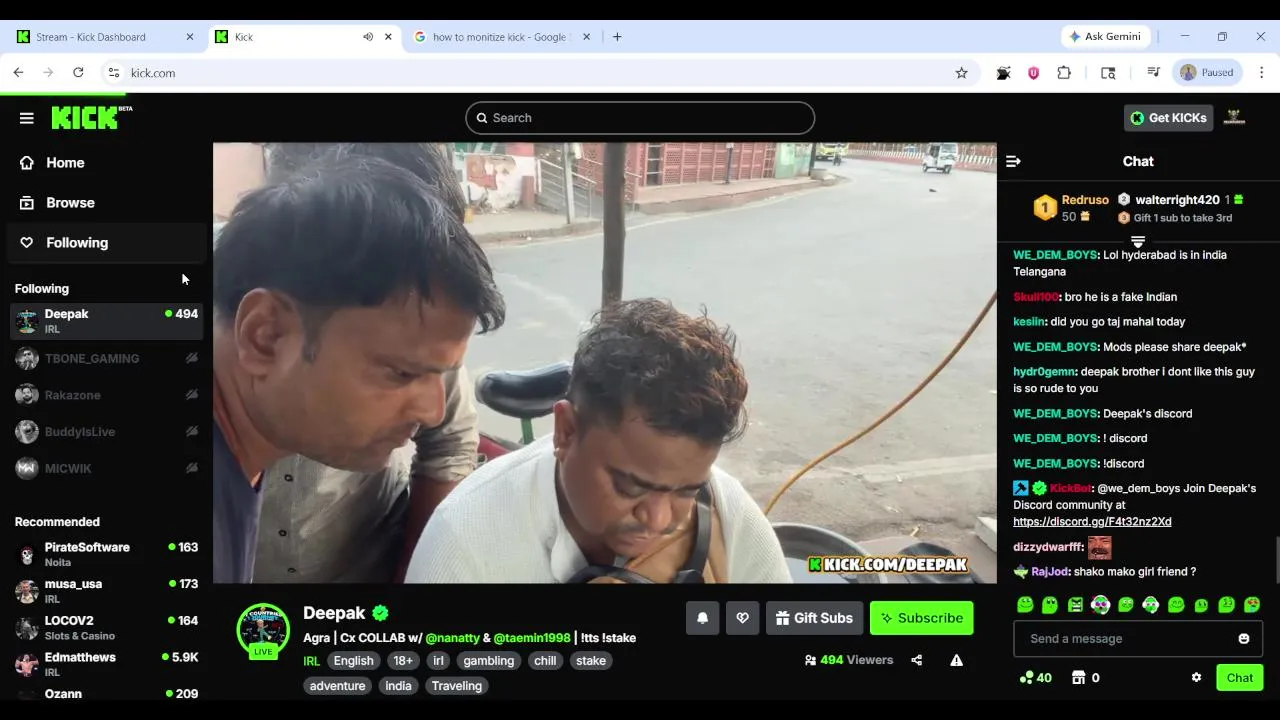This screenshot has width=1280, height=720.
Task: Open chat settings gear
Action: (x=1196, y=678)
